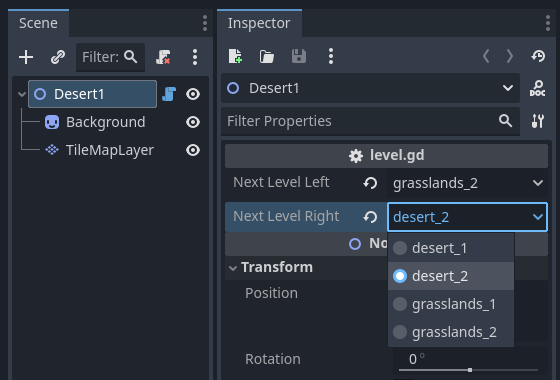
Task: Open Inspector panel three-dot tab menu
Action: pos(548,23)
